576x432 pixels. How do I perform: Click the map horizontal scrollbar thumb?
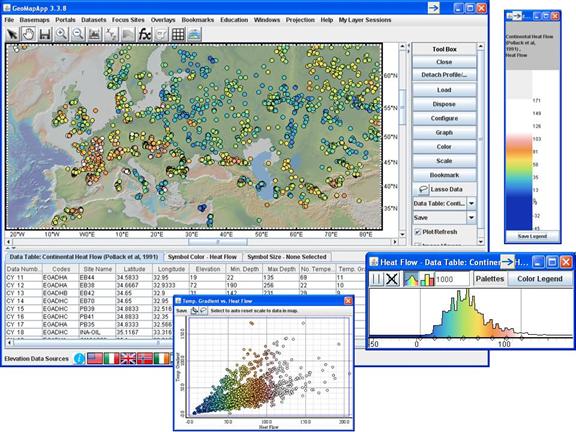click(217, 242)
